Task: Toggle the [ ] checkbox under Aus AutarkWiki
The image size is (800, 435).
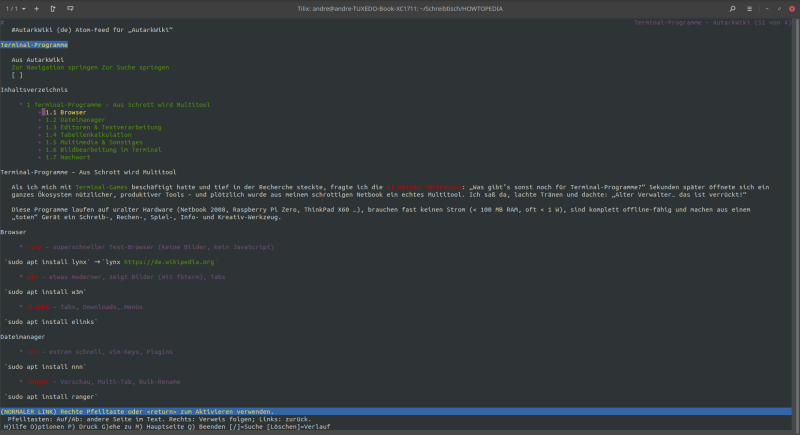Action: (17, 75)
